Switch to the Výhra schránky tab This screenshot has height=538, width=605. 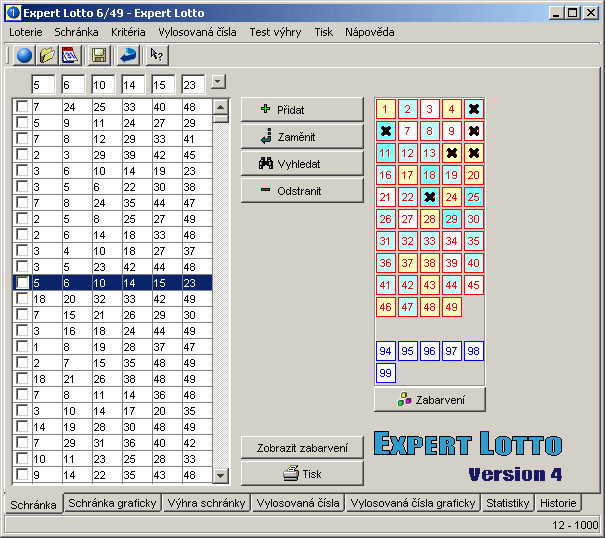point(206,503)
